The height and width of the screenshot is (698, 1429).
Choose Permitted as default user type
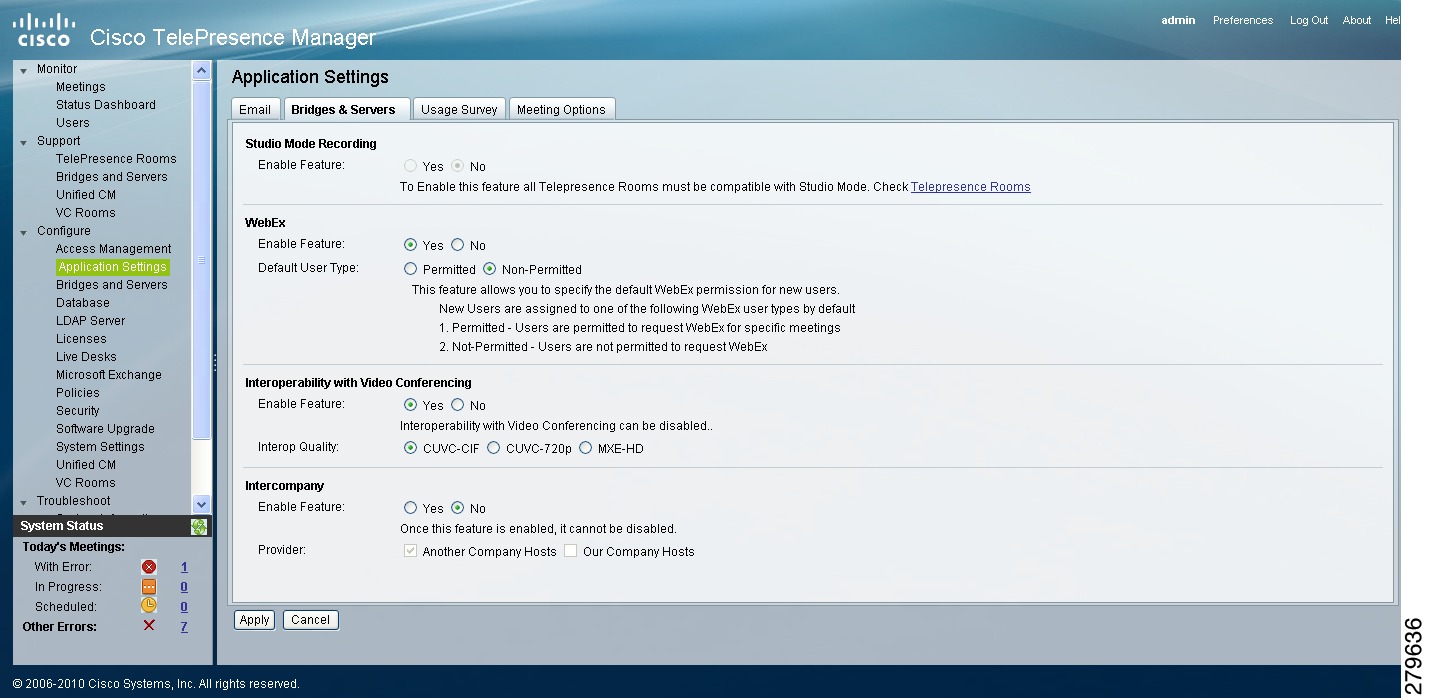(411, 268)
